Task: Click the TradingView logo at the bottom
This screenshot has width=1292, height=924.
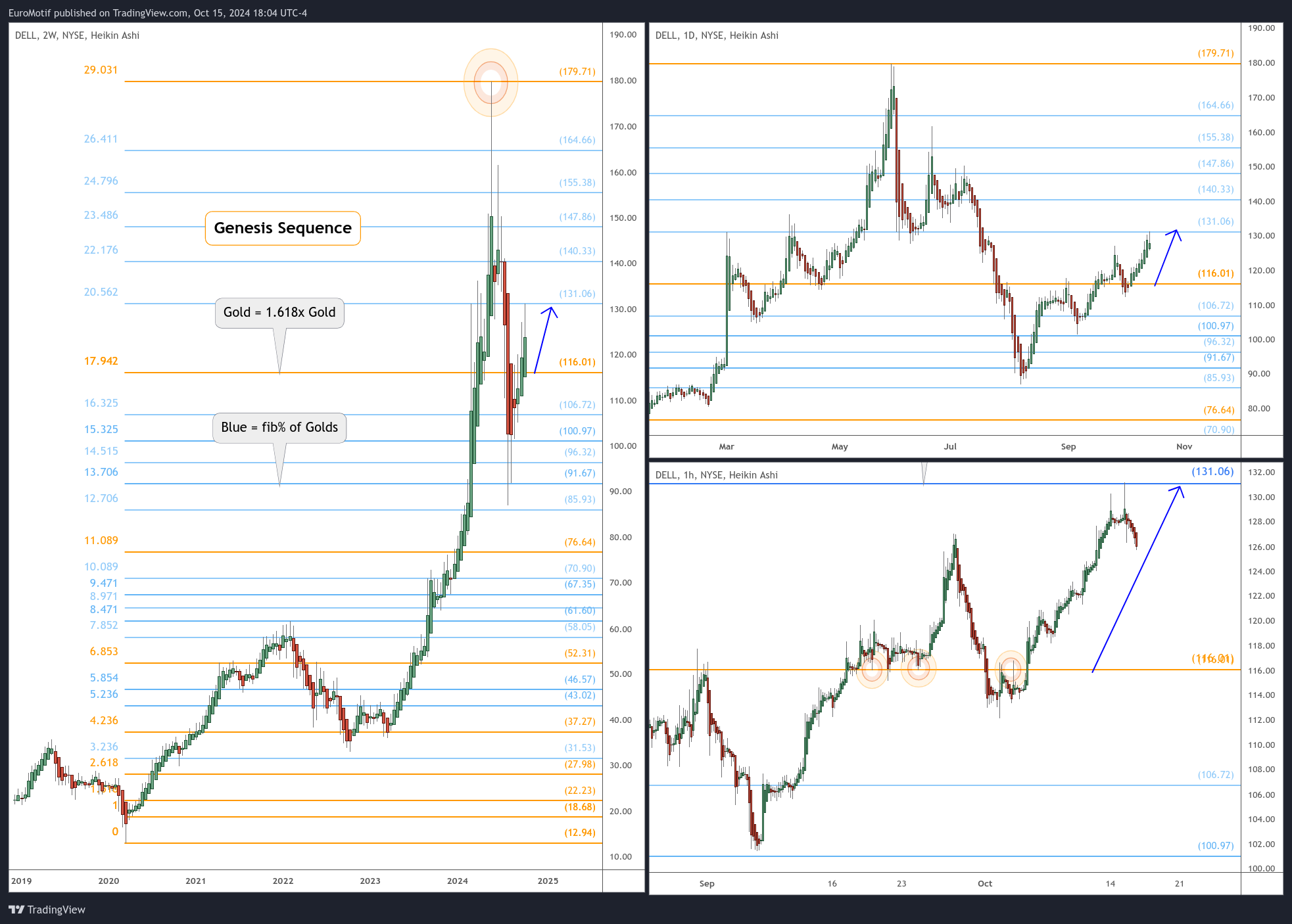Action: pos(47,910)
